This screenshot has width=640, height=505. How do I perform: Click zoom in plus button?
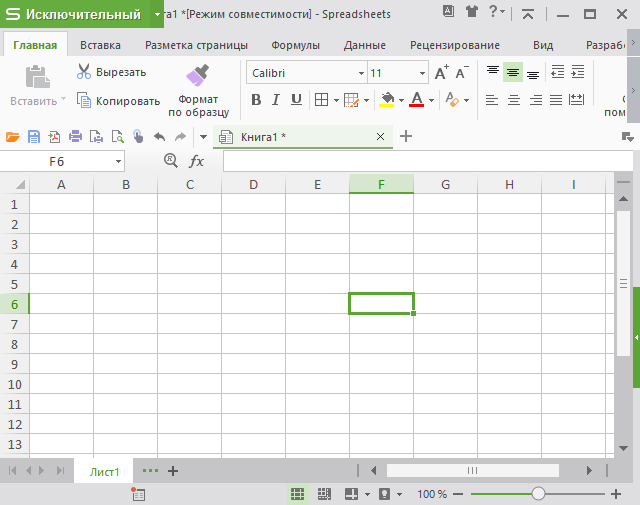click(x=616, y=494)
